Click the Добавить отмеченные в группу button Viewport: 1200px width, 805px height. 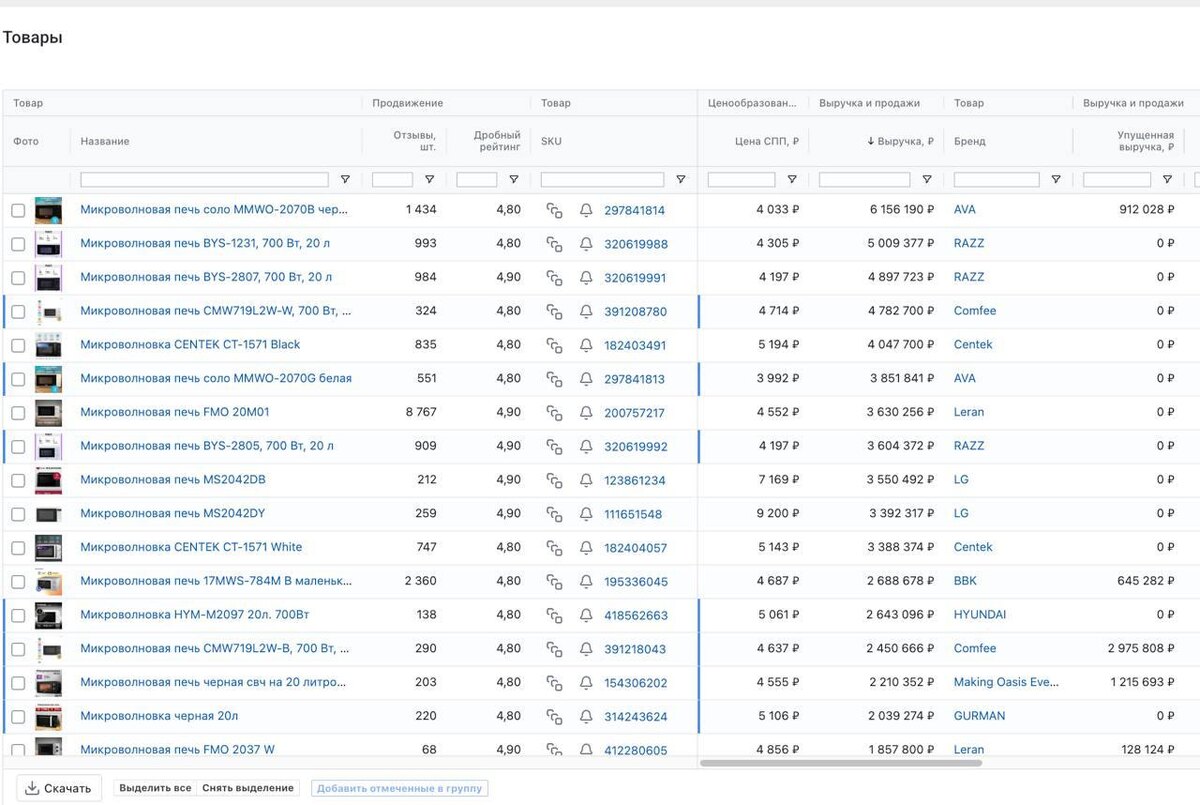click(400, 788)
